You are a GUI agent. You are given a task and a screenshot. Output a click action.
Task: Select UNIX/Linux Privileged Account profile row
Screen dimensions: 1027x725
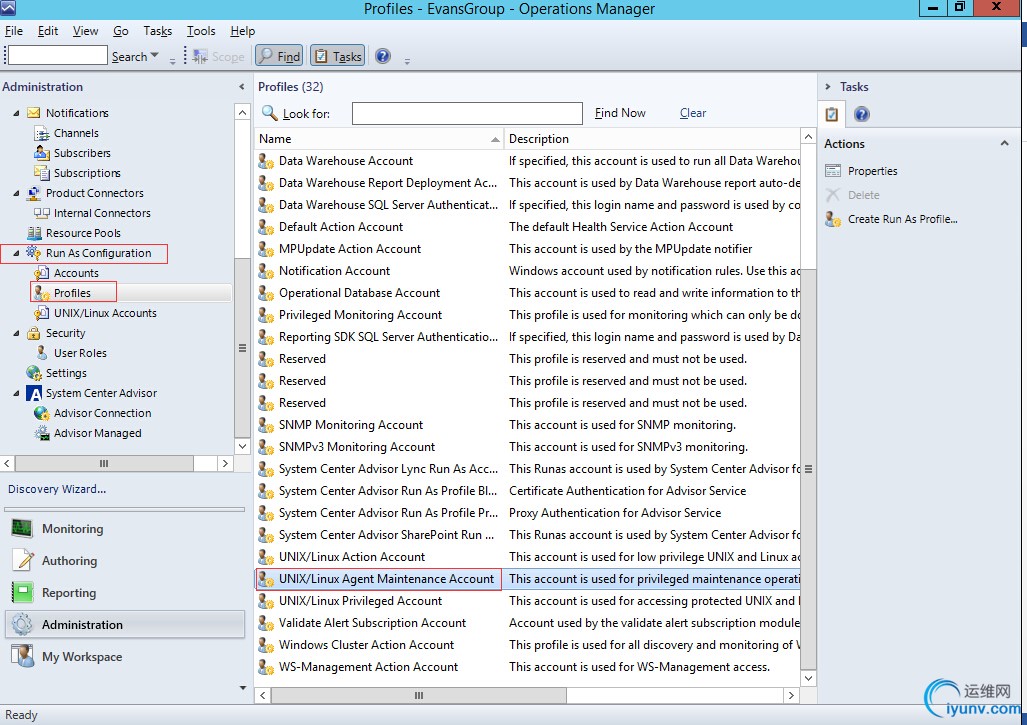[x=360, y=601]
